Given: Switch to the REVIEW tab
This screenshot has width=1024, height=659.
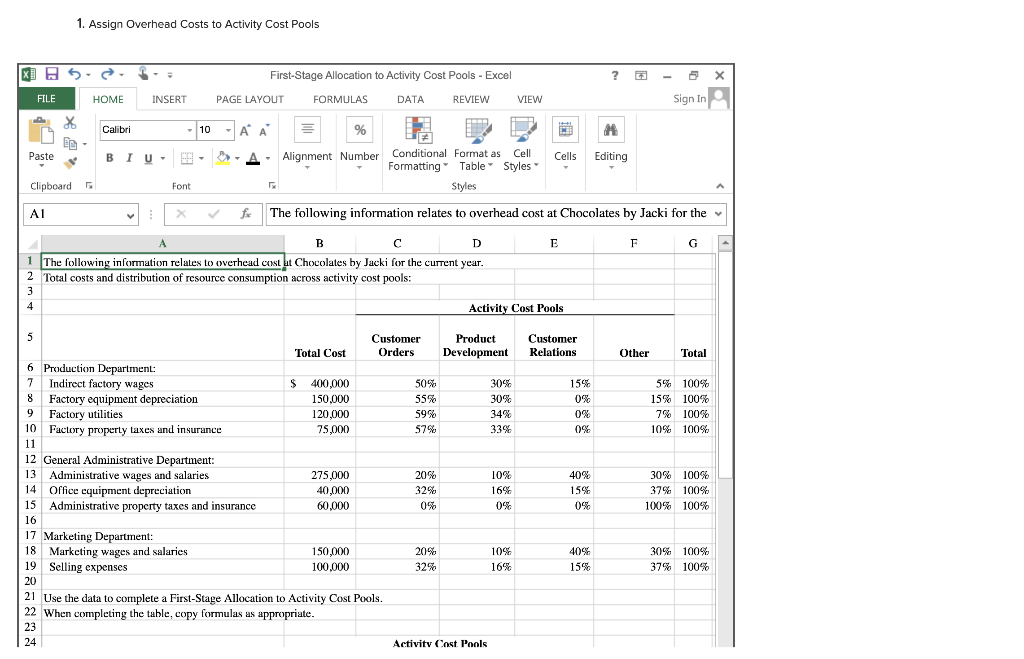Looking at the screenshot, I should 471,99.
